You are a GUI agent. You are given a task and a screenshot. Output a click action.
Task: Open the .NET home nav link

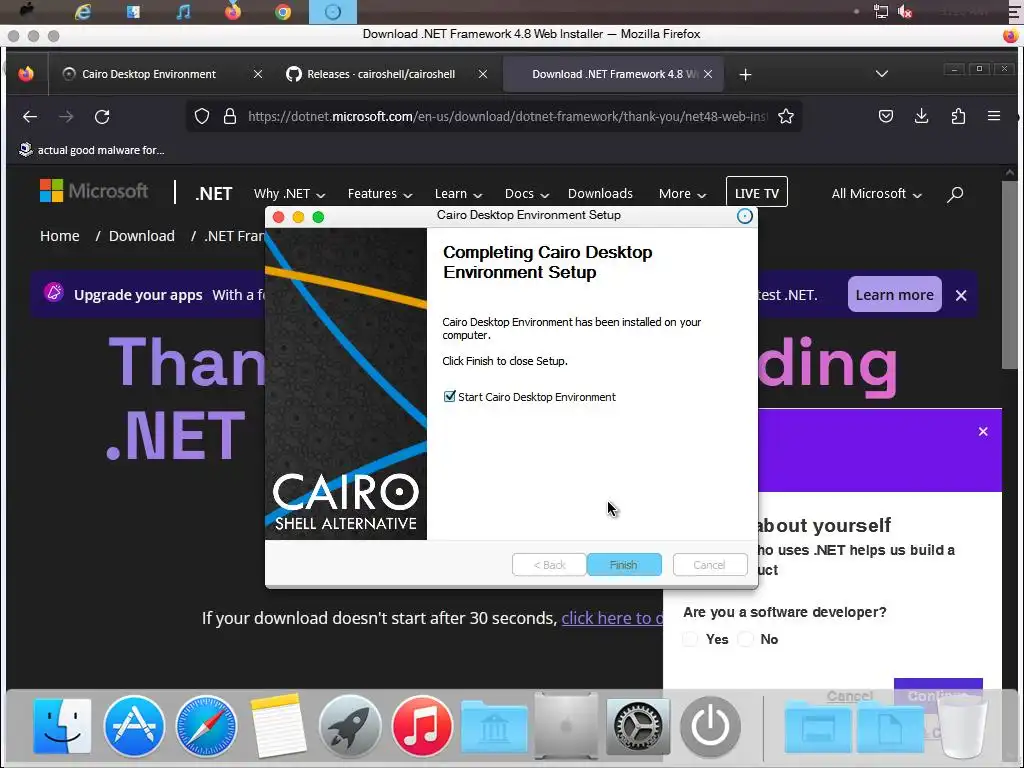214,194
